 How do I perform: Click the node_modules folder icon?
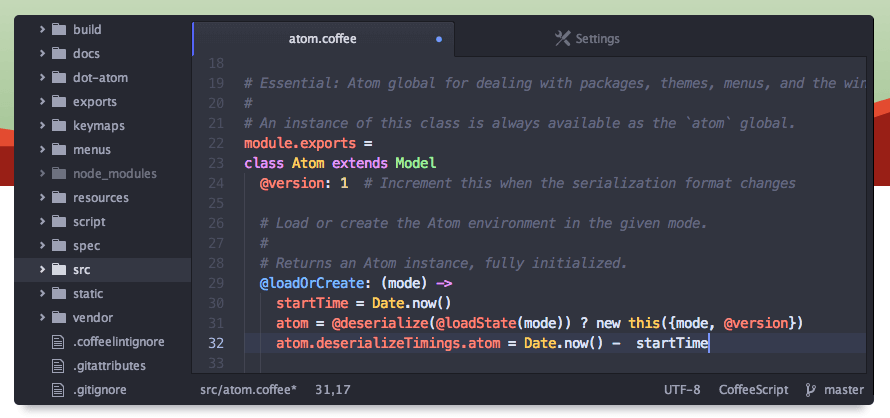click(59, 173)
